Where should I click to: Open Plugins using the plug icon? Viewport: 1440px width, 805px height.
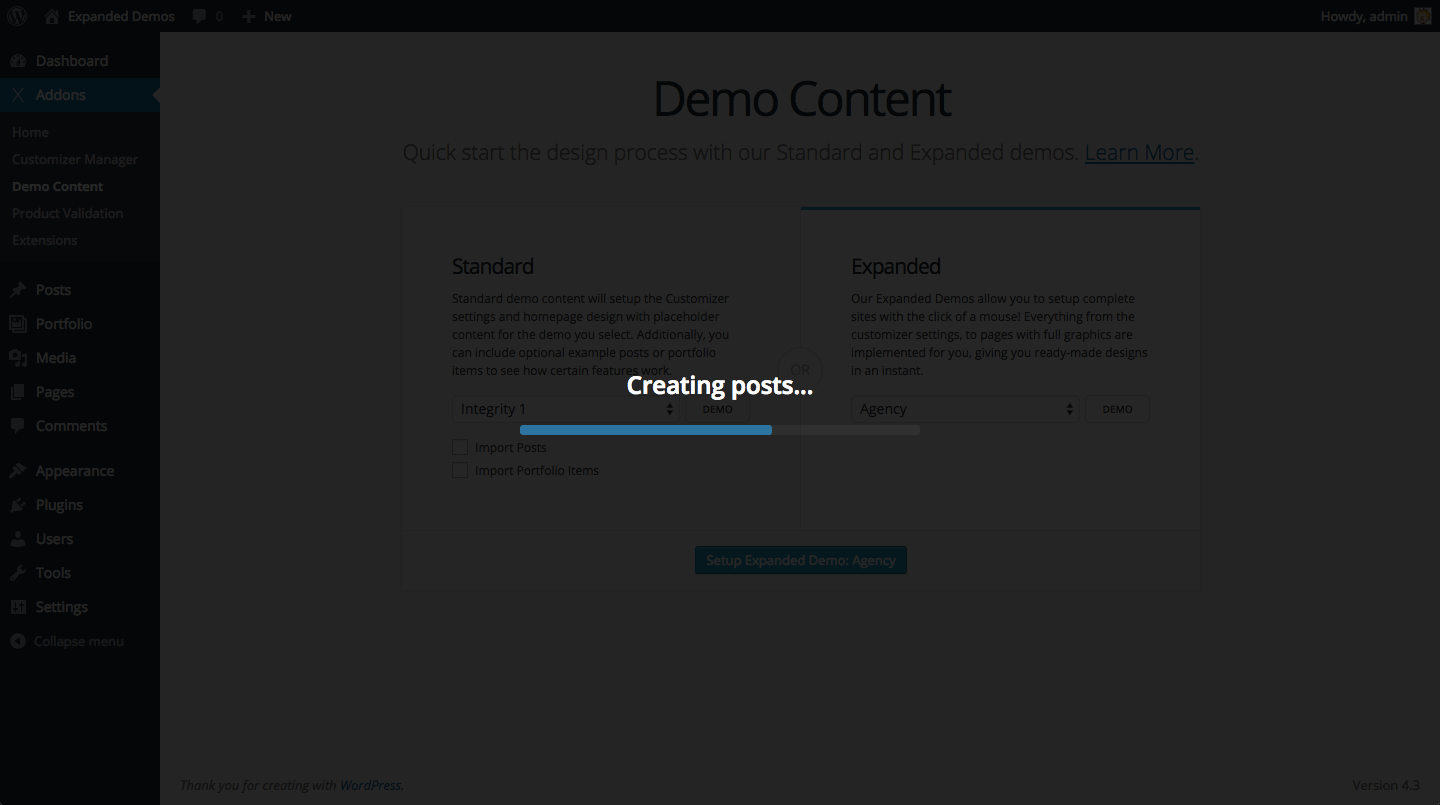(18, 504)
